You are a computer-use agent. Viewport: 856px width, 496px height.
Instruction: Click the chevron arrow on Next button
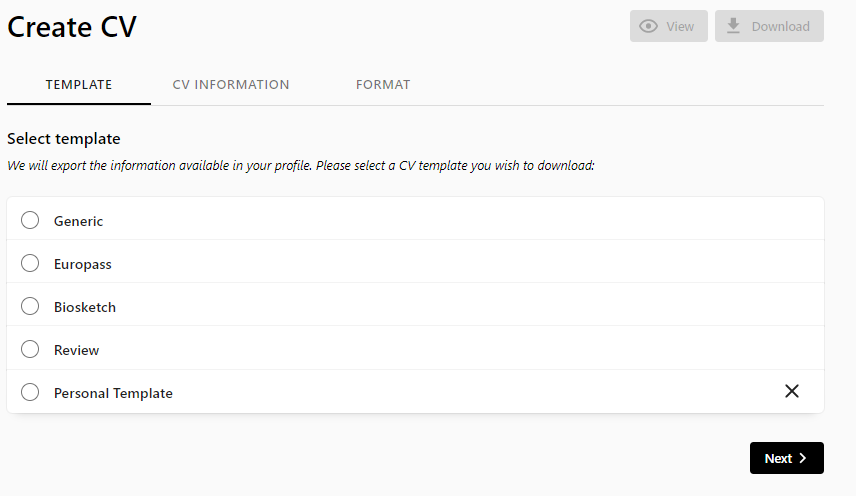[x=802, y=458]
